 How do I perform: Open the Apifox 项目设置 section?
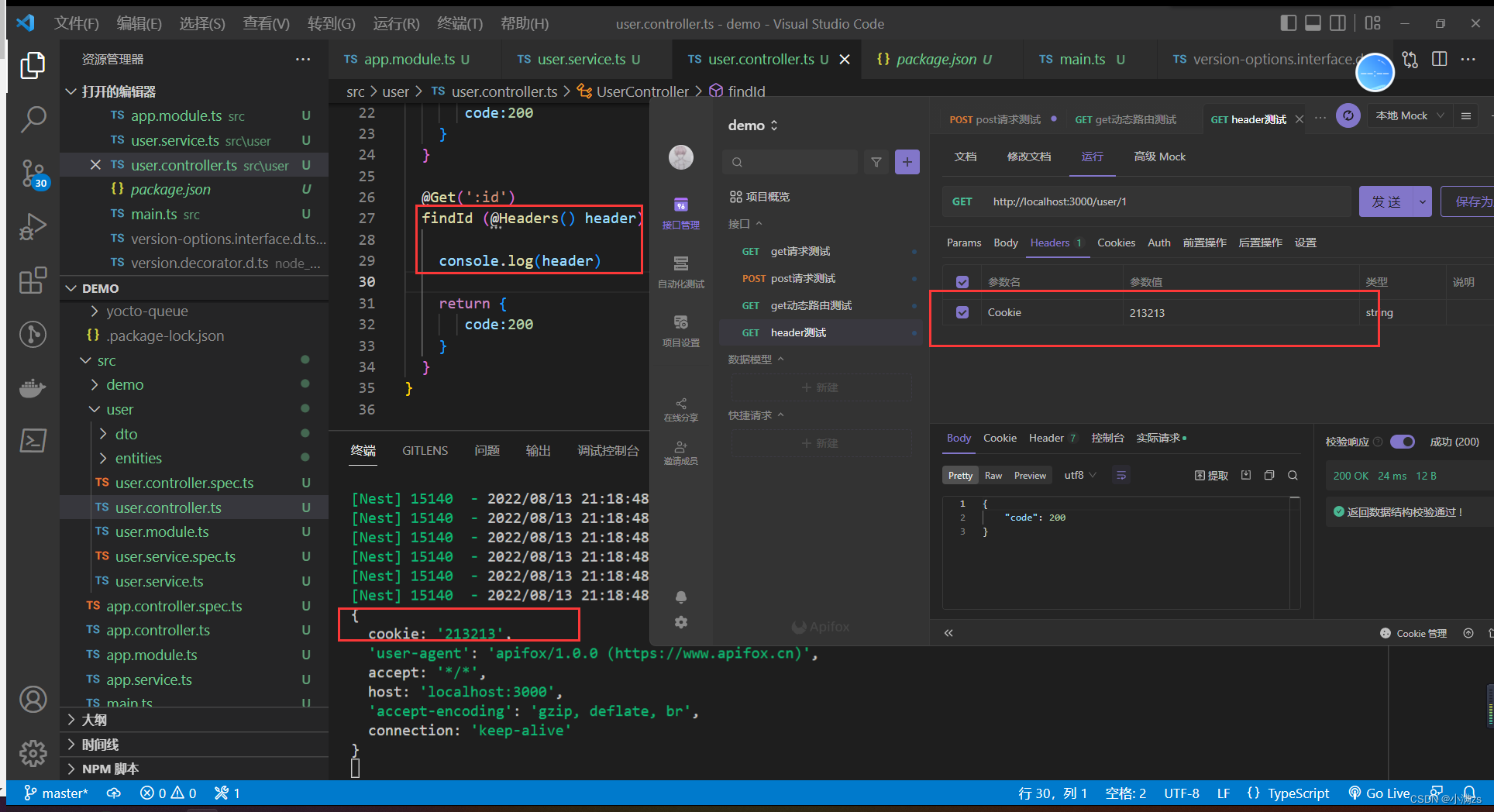coord(680,331)
